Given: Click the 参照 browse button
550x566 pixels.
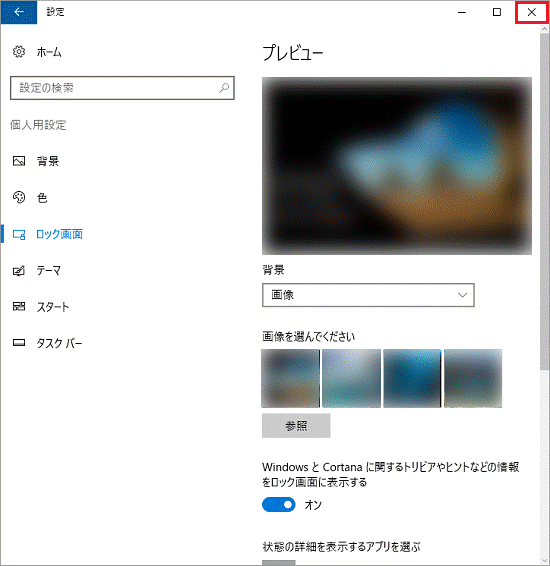Looking at the screenshot, I should (x=296, y=426).
